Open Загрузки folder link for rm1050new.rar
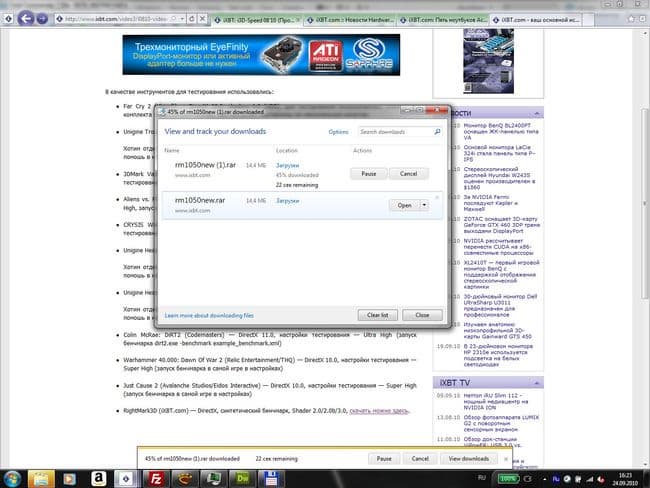This screenshot has height=488, width=650. (x=287, y=201)
